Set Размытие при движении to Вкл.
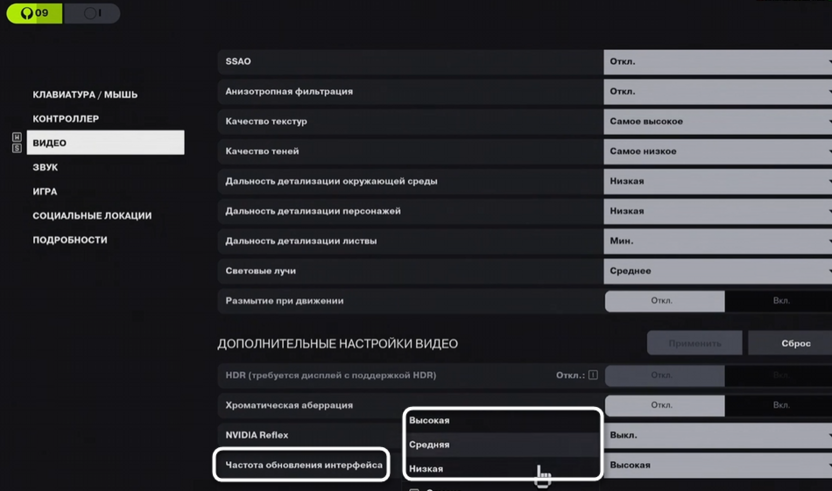Image resolution: width=832 pixels, height=491 pixels. (778, 301)
